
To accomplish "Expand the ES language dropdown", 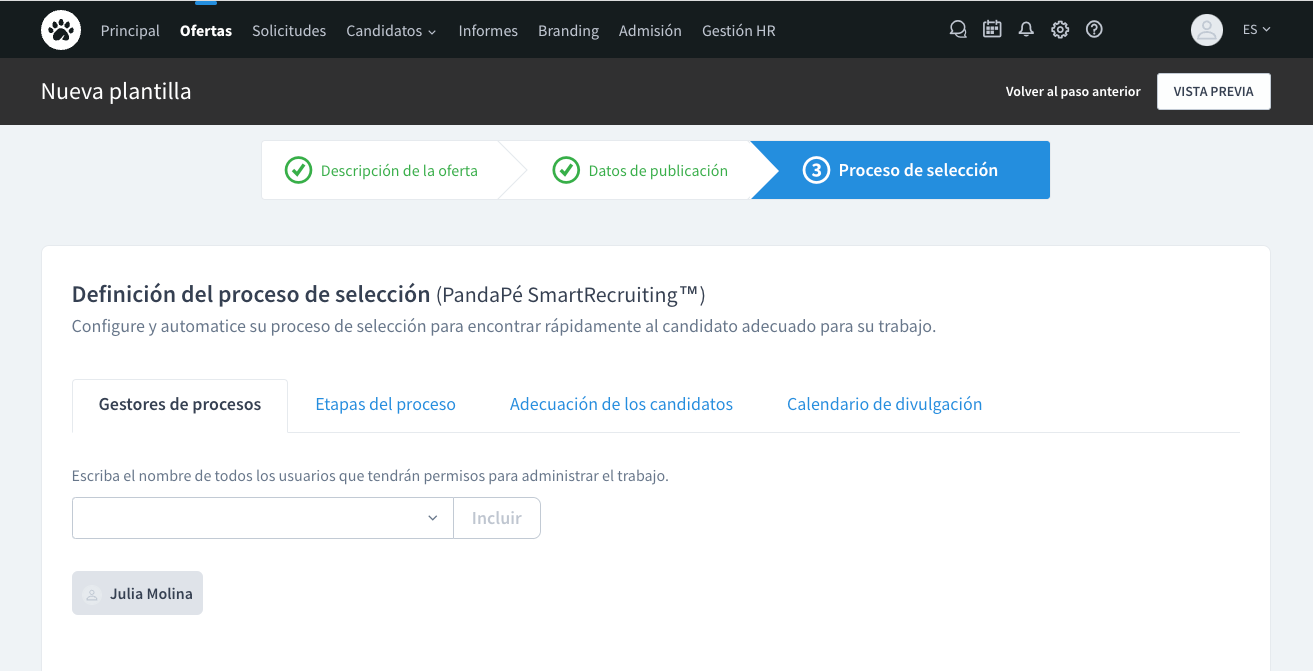I will [1257, 29].
